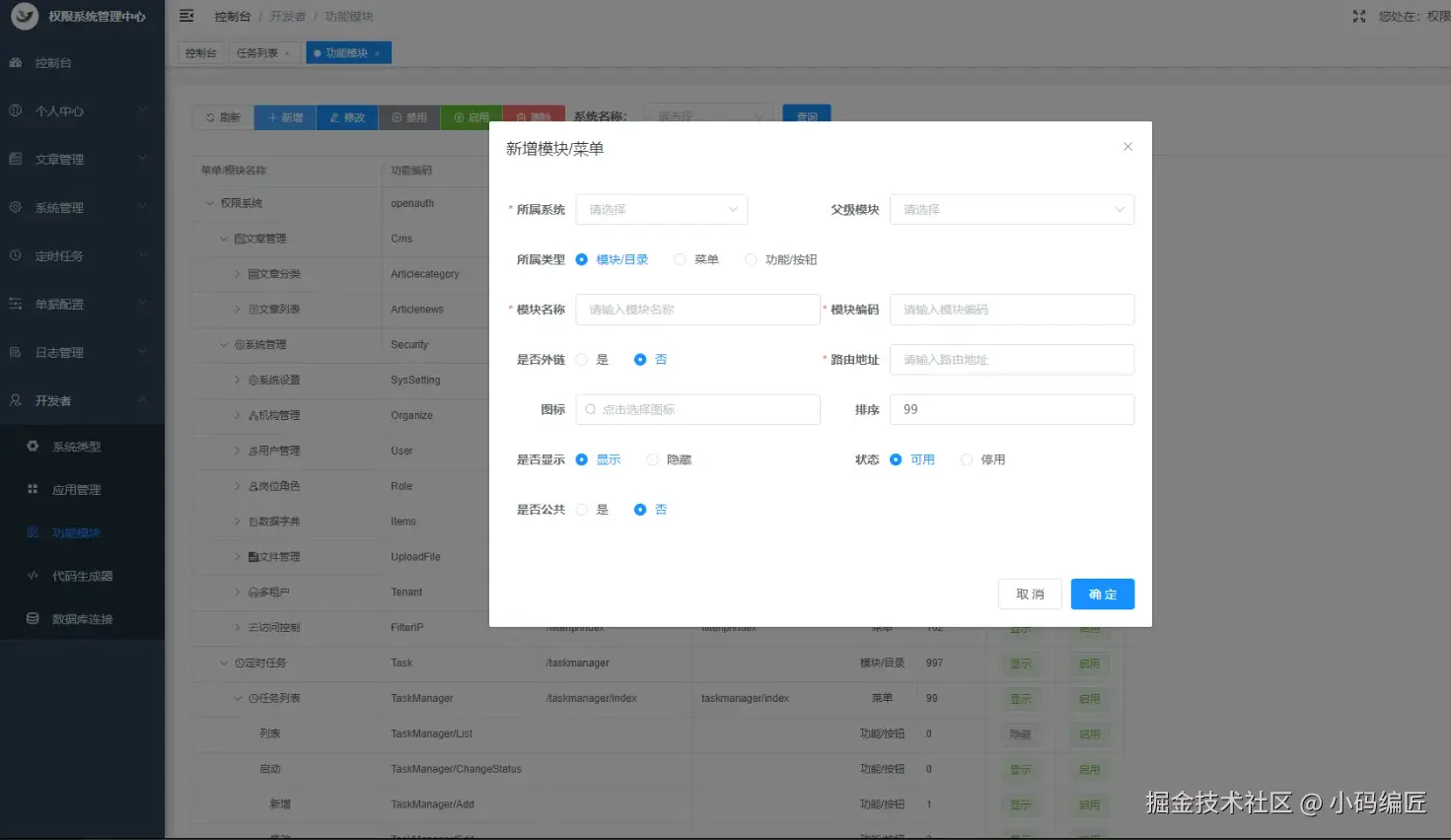1451x840 pixels.
Task: Open 数据库连接 submenu item
Action: pos(82,619)
